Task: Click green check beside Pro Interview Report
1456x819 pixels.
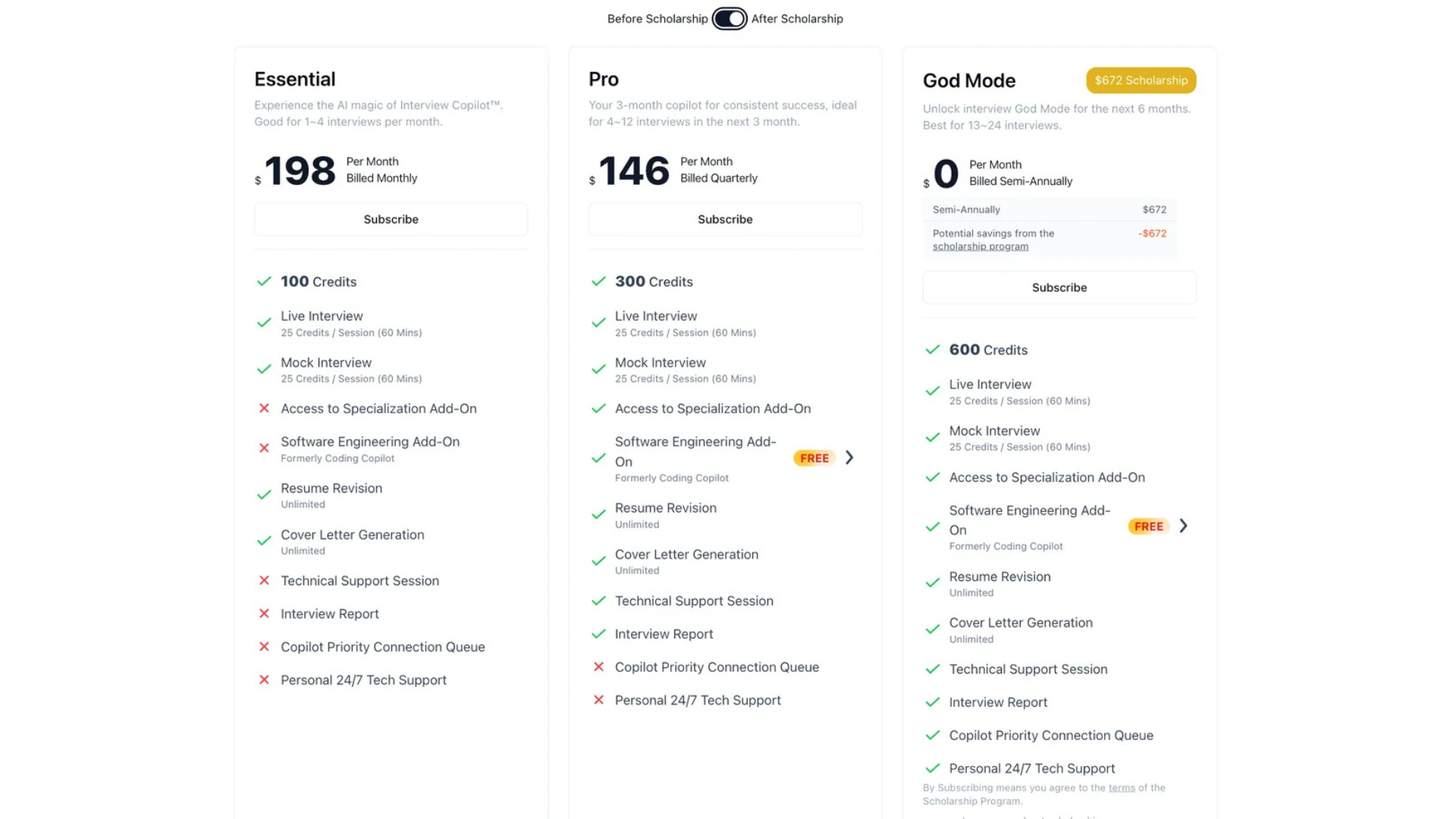Action: [598, 634]
